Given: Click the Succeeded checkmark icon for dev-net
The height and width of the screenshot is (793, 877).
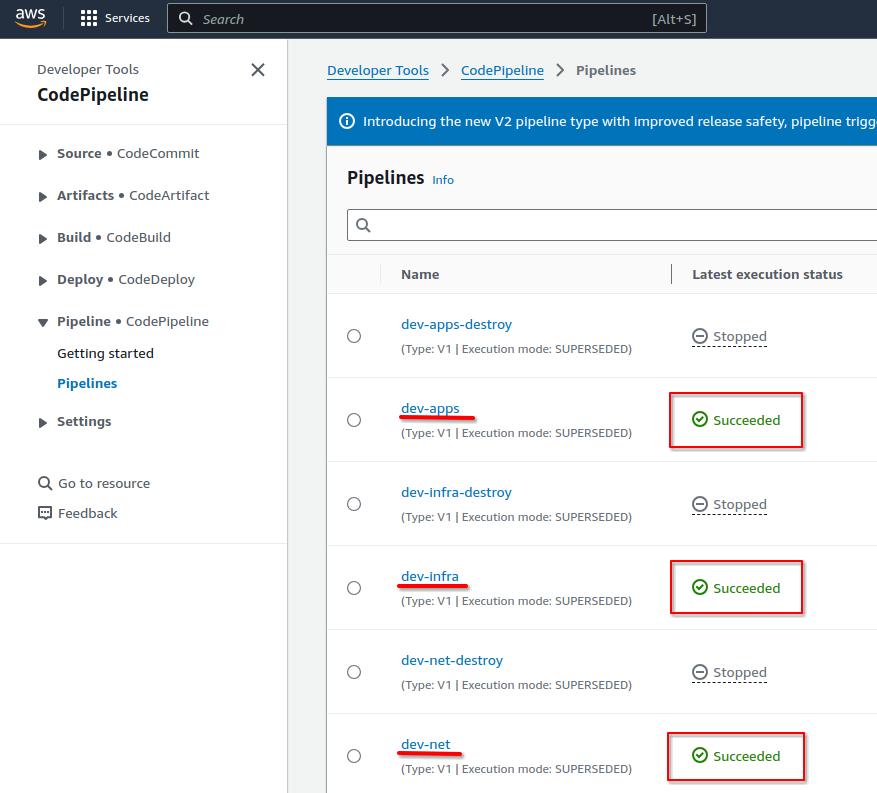Looking at the screenshot, I should tap(700, 756).
